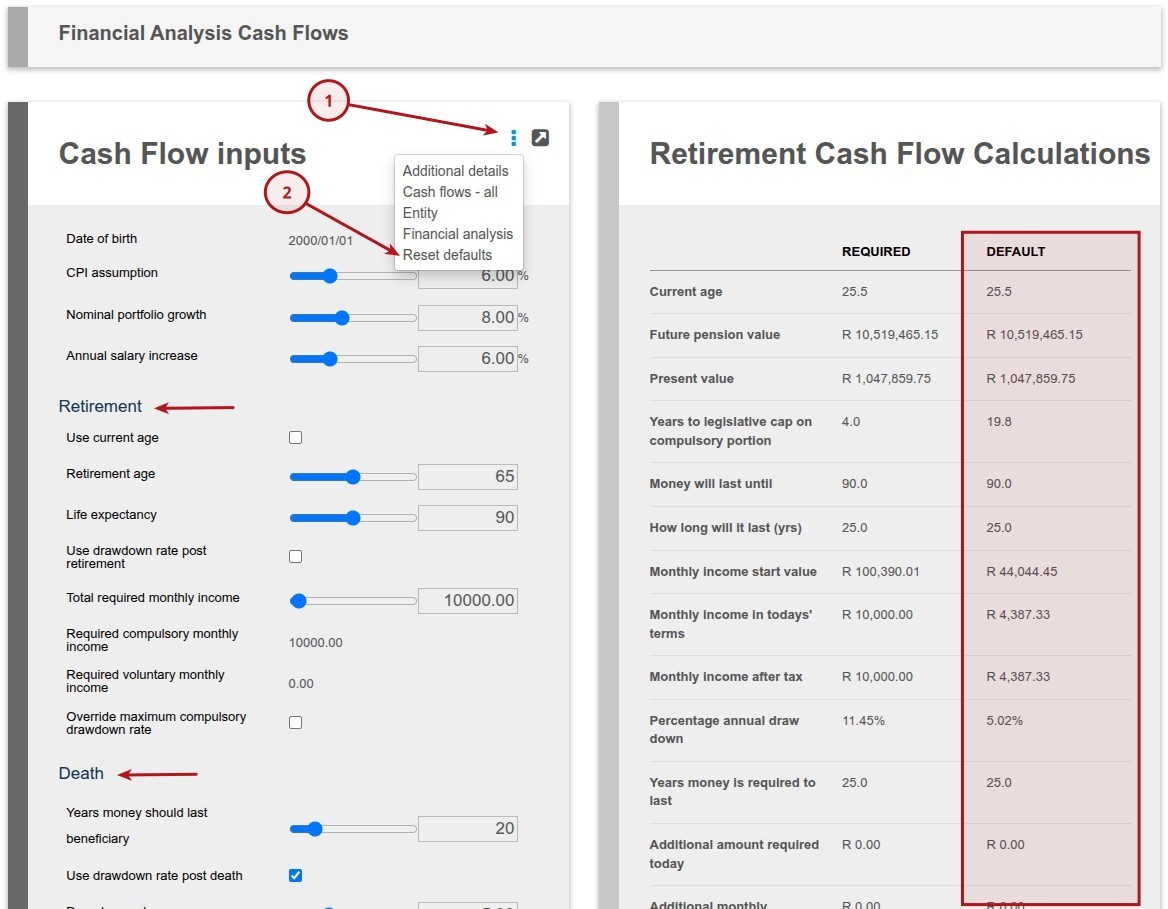Click the REQUIRED column header
Image resolution: width=1168 pixels, height=909 pixels.
click(x=876, y=252)
